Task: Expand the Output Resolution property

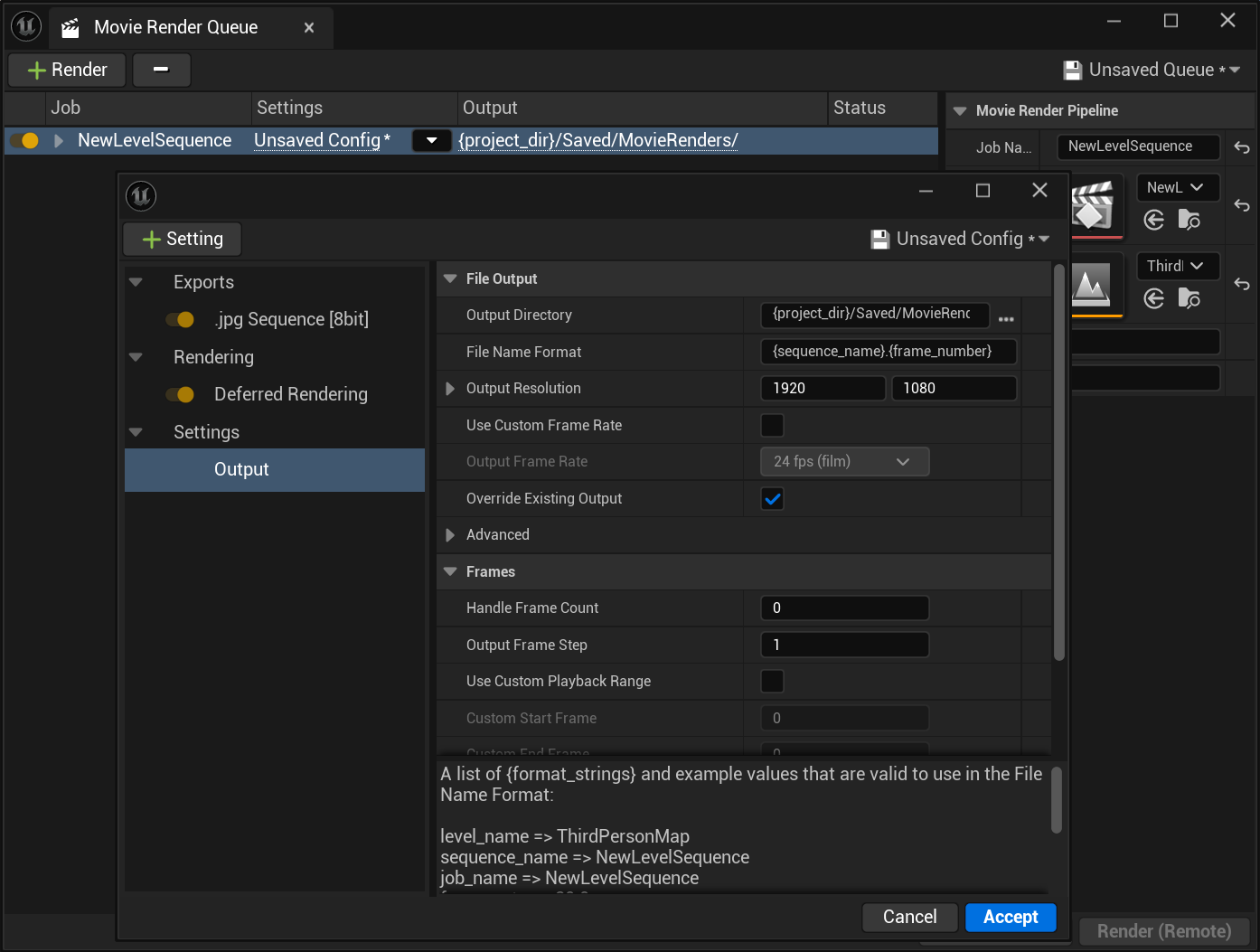Action: point(450,389)
